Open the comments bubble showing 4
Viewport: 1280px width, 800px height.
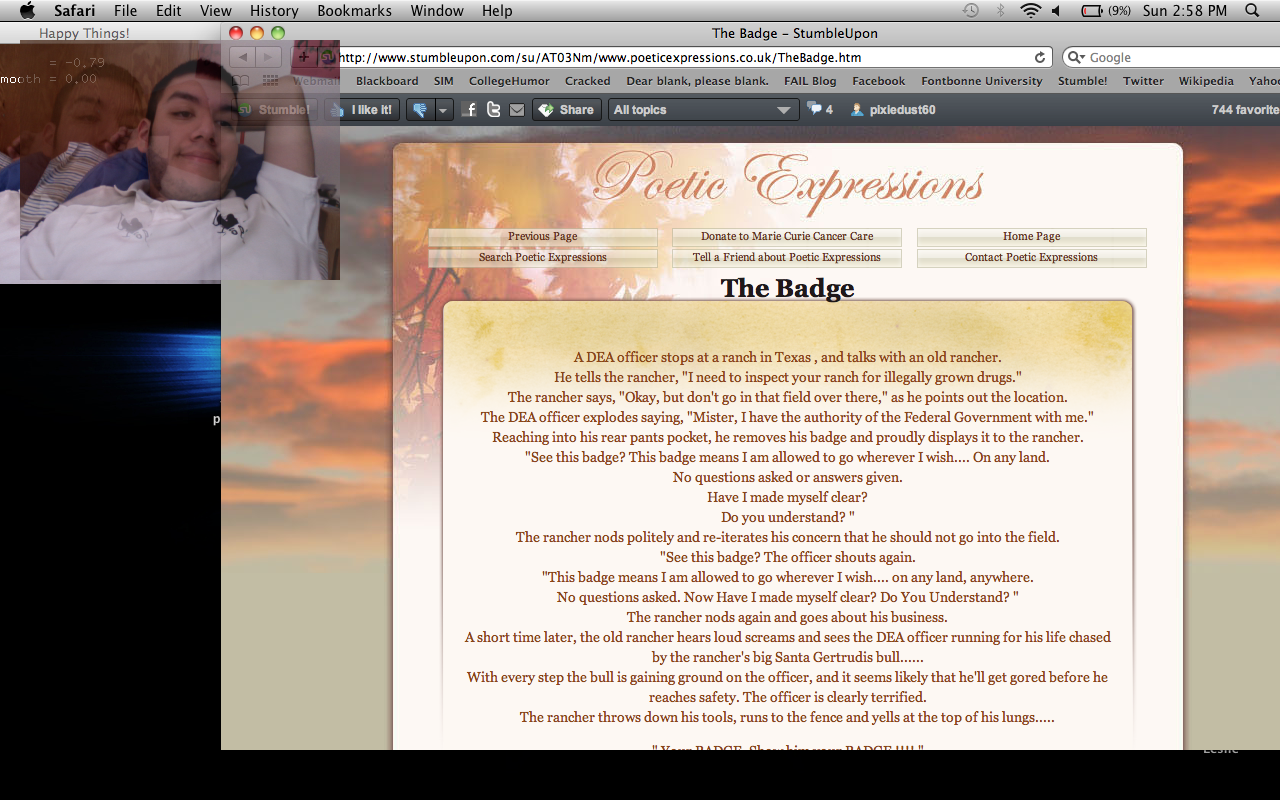click(x=820, y=109)
